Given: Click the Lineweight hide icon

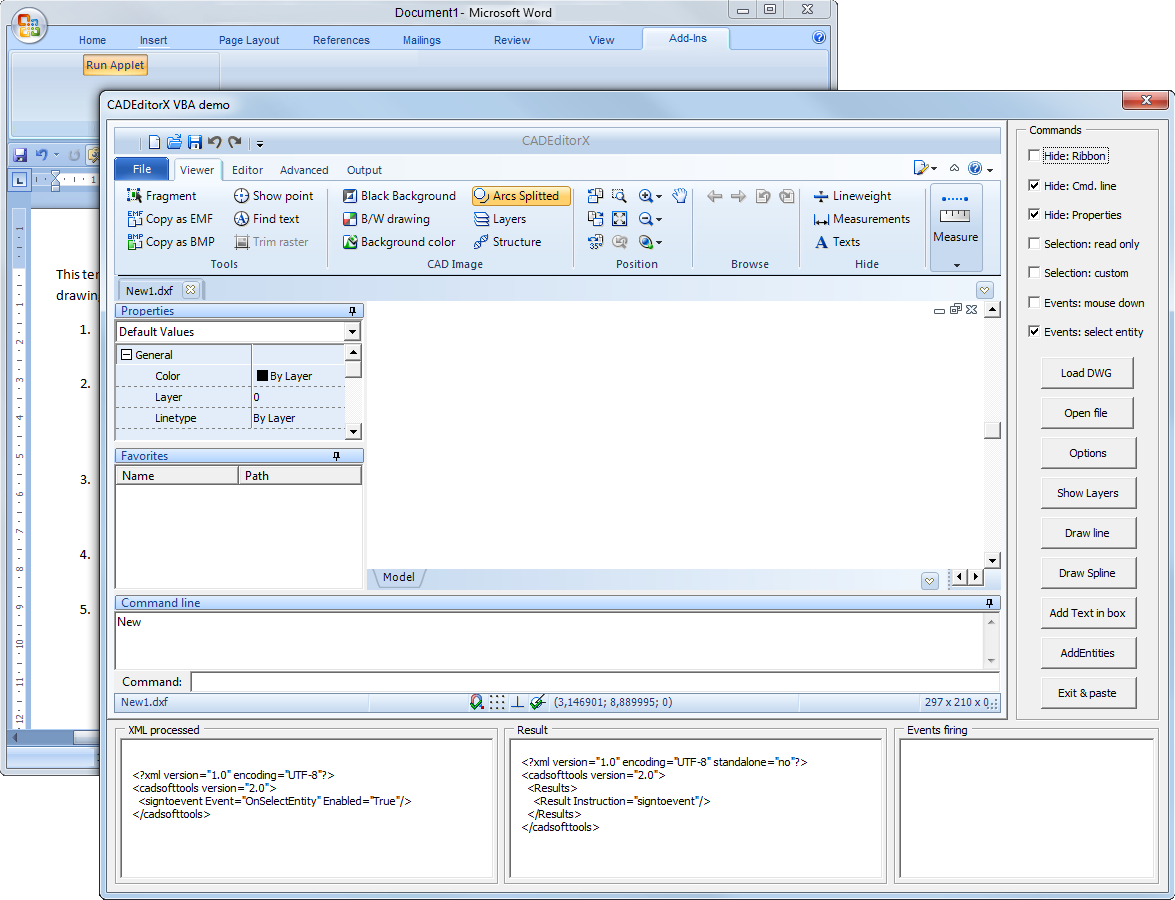Looking at the screenshot, I should click(x=822, y=196).
